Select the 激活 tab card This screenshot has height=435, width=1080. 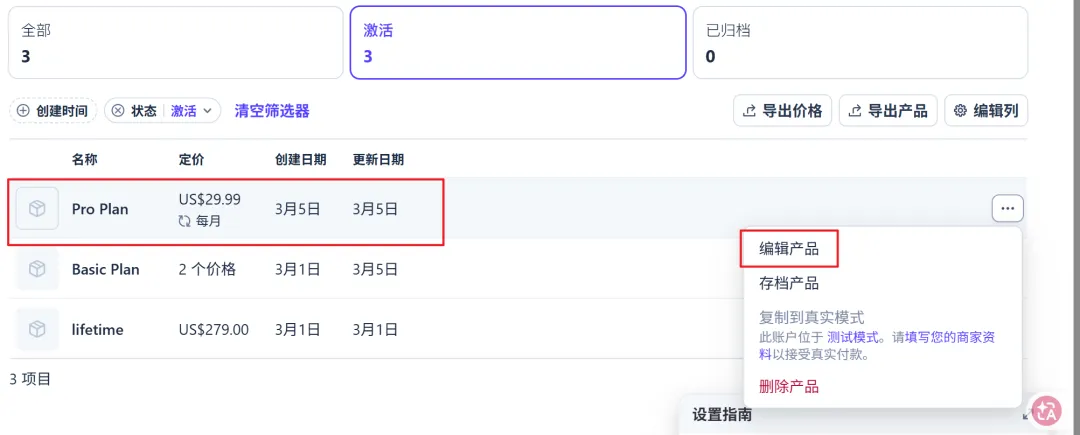tap(518, 43)
